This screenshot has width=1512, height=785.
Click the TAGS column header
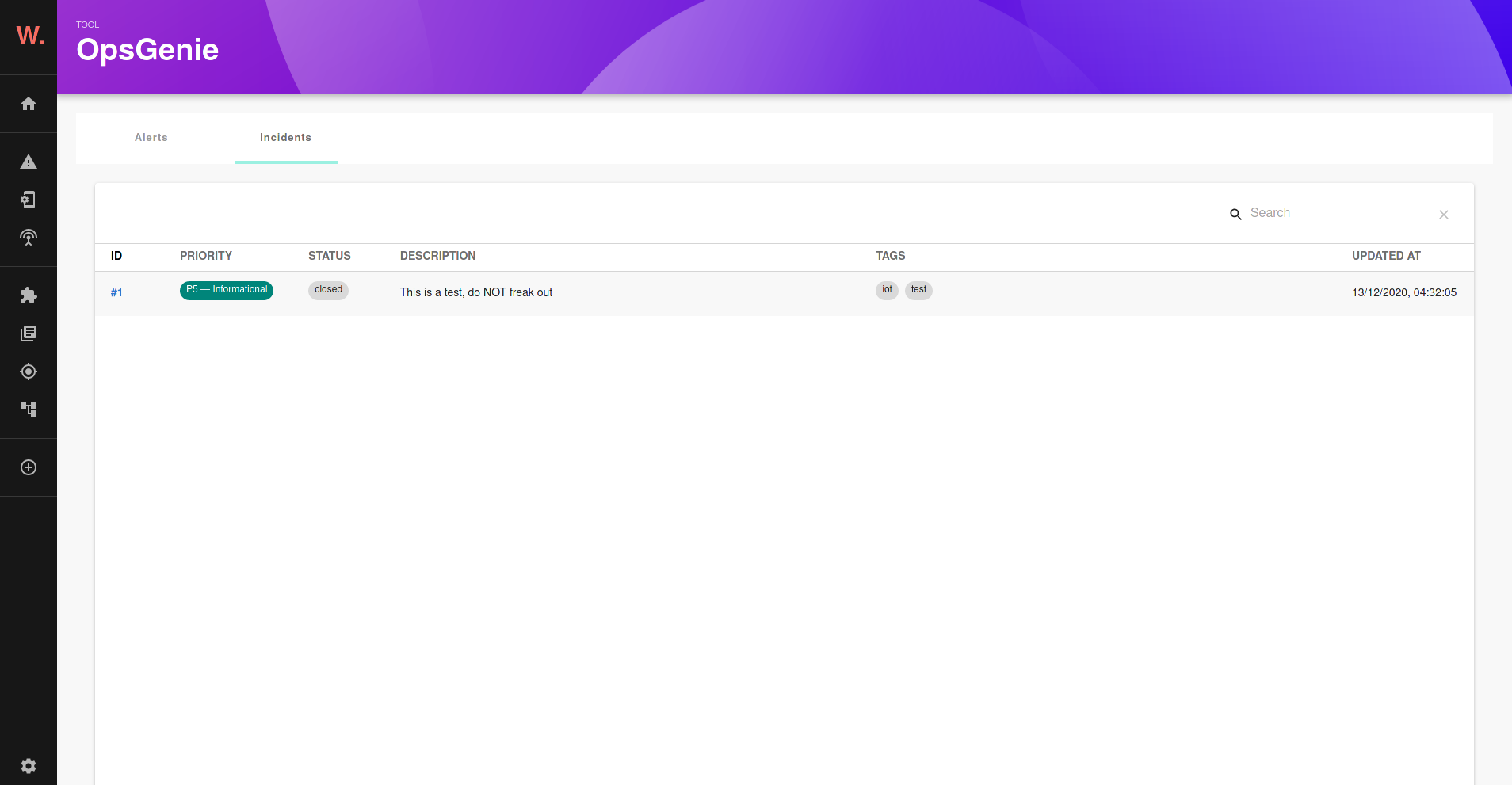(891, 256)
